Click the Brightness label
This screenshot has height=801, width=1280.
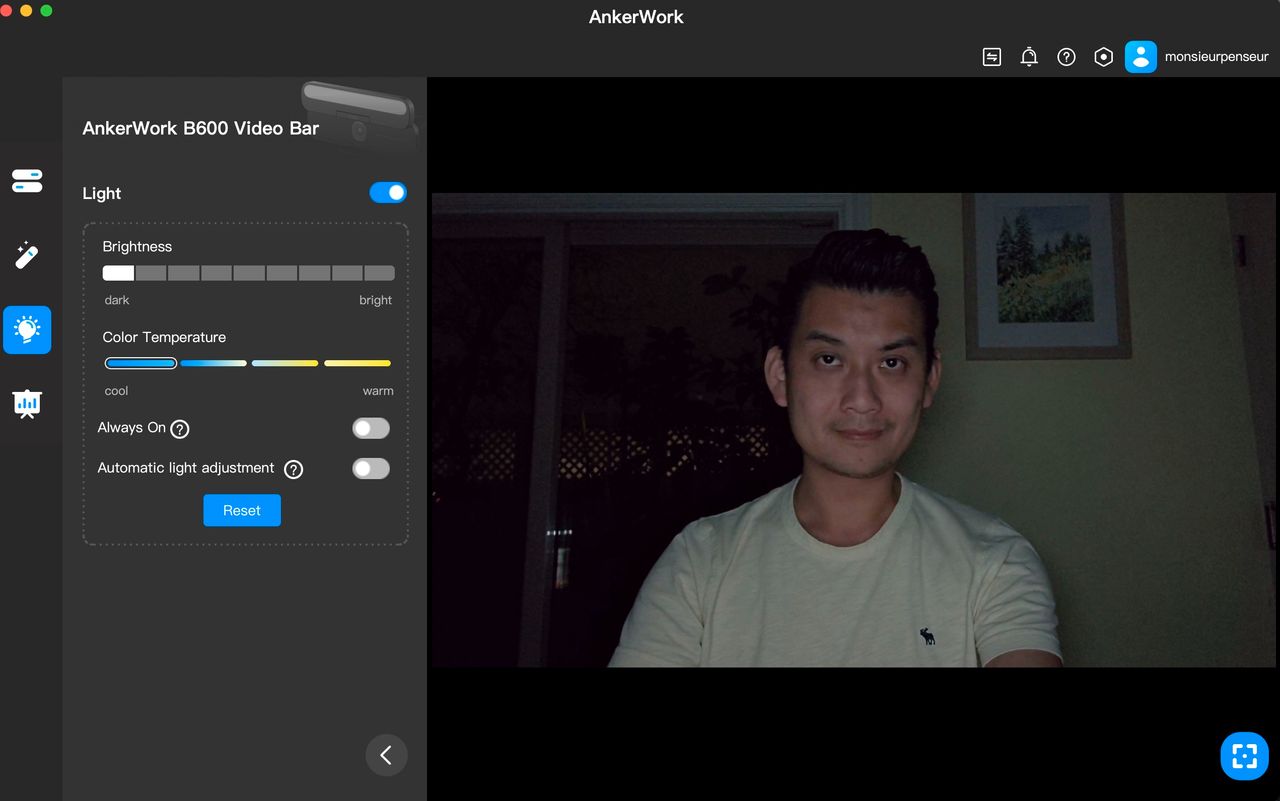pos(137,246)
